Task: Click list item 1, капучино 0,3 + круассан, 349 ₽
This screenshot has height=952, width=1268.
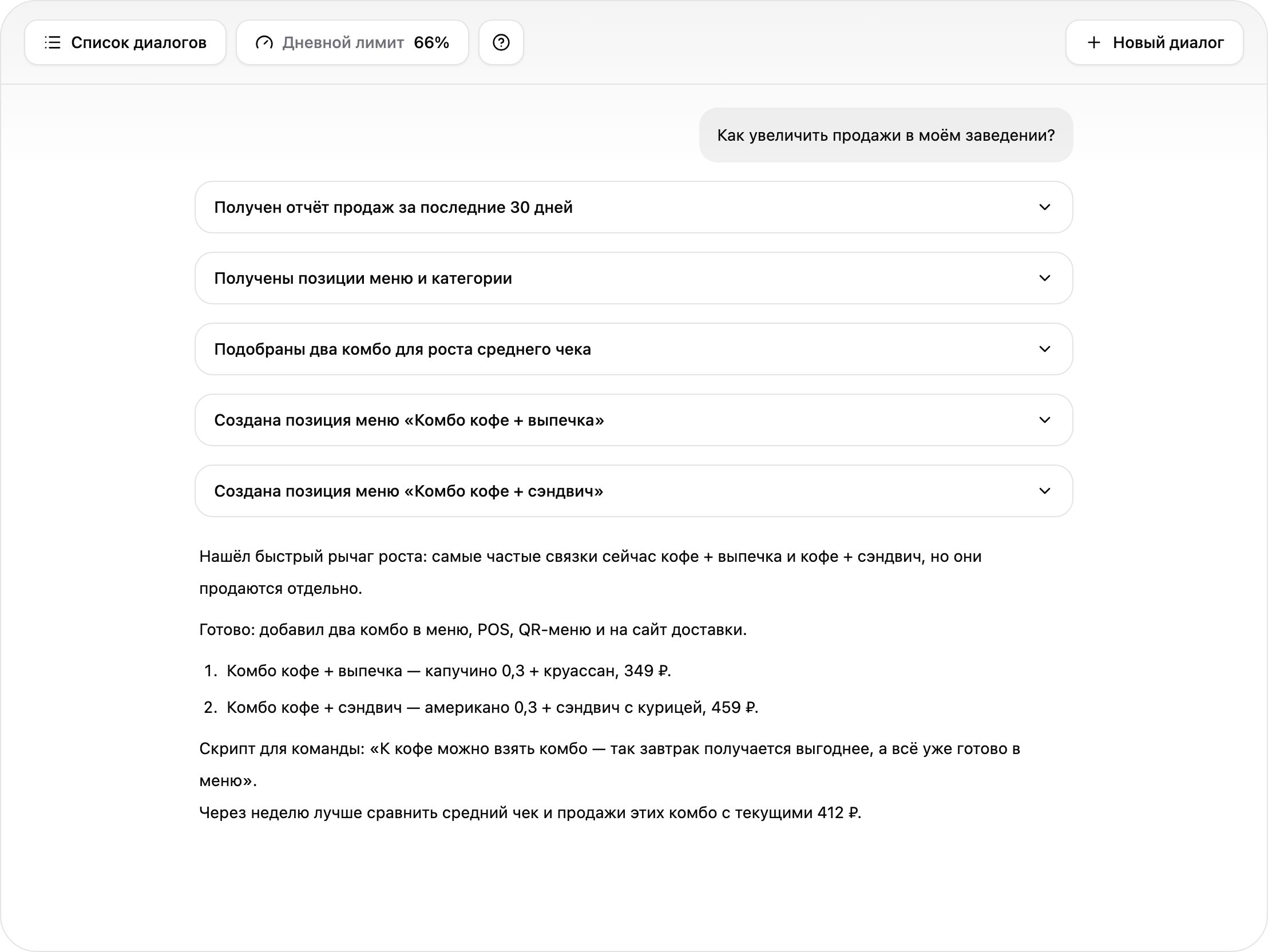Action: tap(448, 671)
